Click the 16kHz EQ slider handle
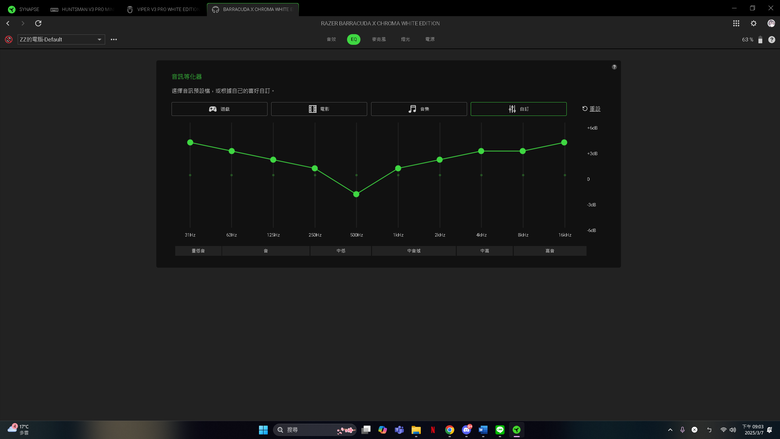780x439 pixels. pyautogui.click(x=564, y=143)
